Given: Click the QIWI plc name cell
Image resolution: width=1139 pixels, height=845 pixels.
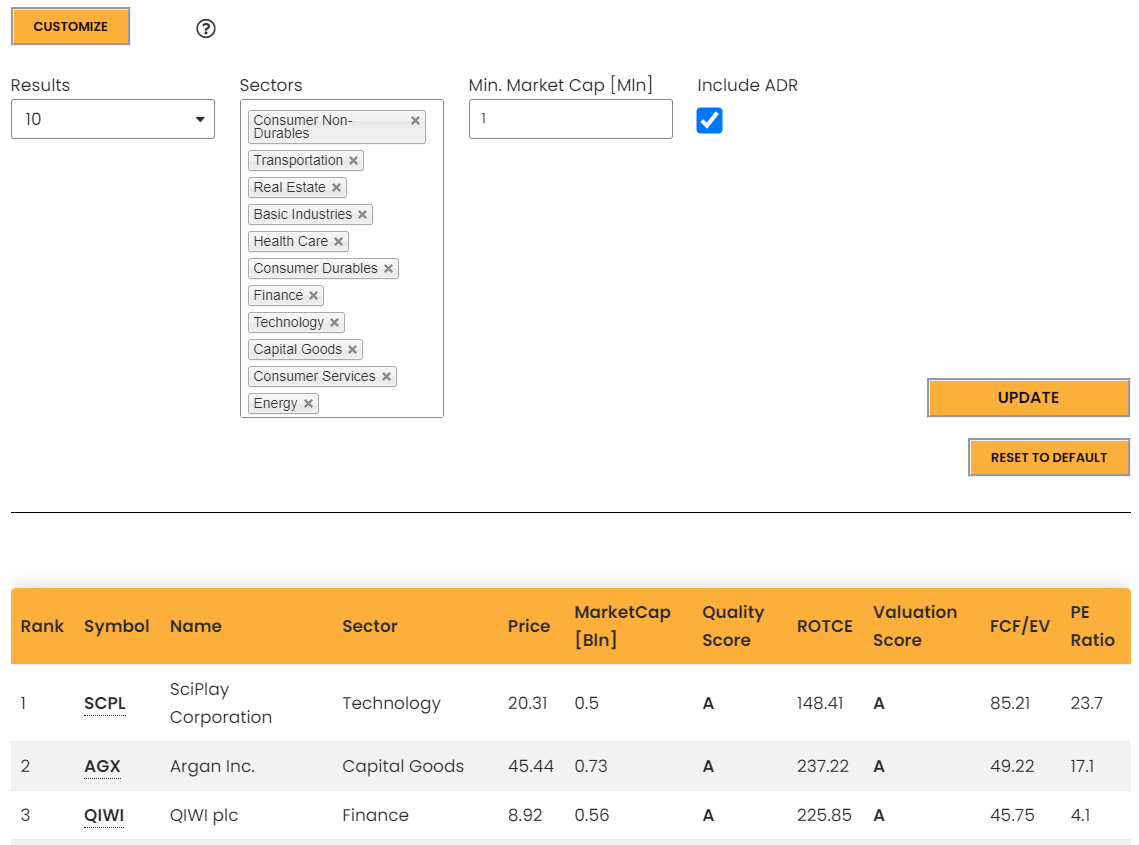Looking at the screenshot, I should (x=203, y=815).
